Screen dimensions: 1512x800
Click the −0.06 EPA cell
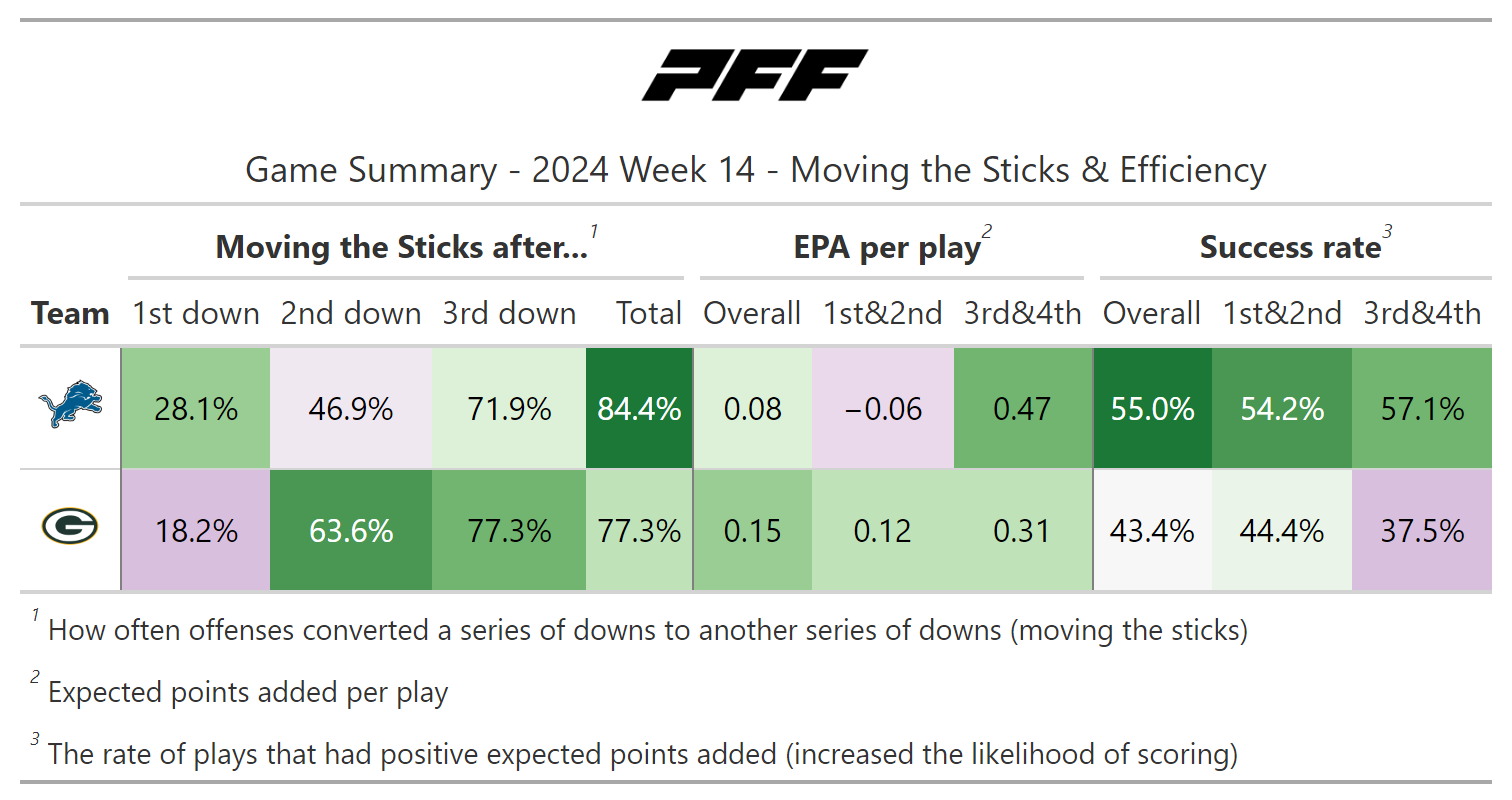coord(883,408)
